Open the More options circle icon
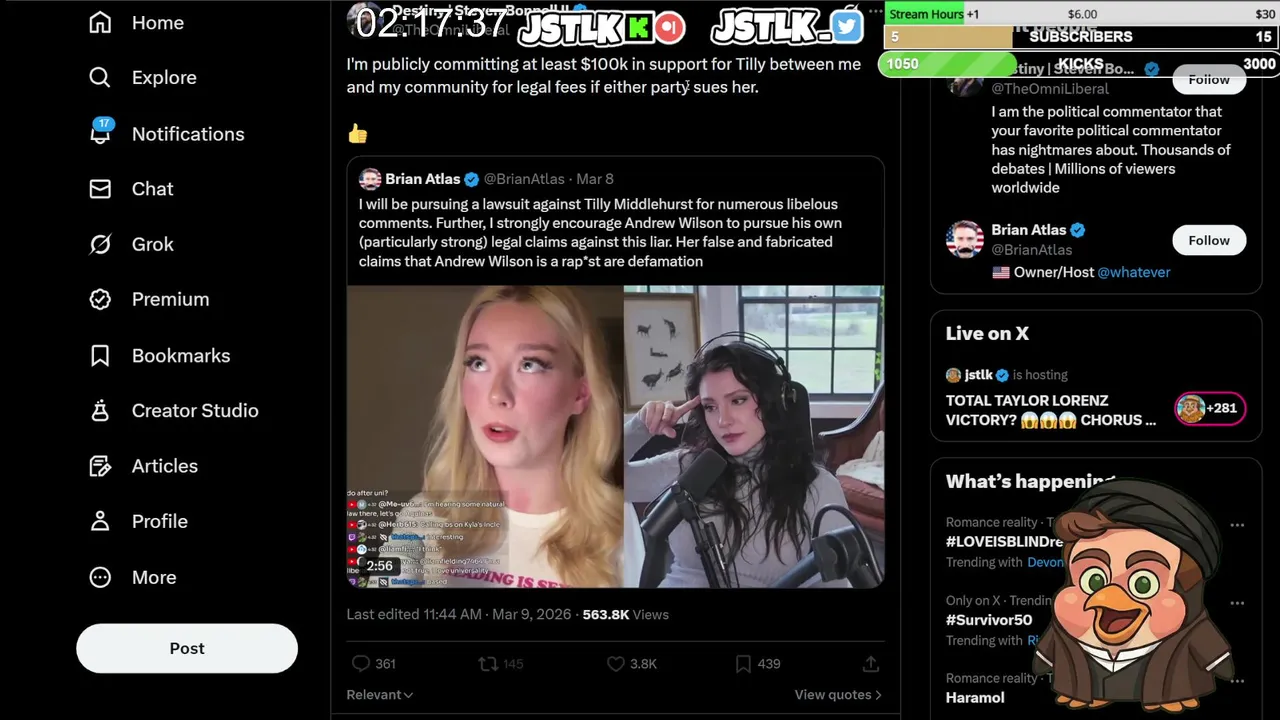This screenshot has height=720, width=1280. [x=100, y=577]
